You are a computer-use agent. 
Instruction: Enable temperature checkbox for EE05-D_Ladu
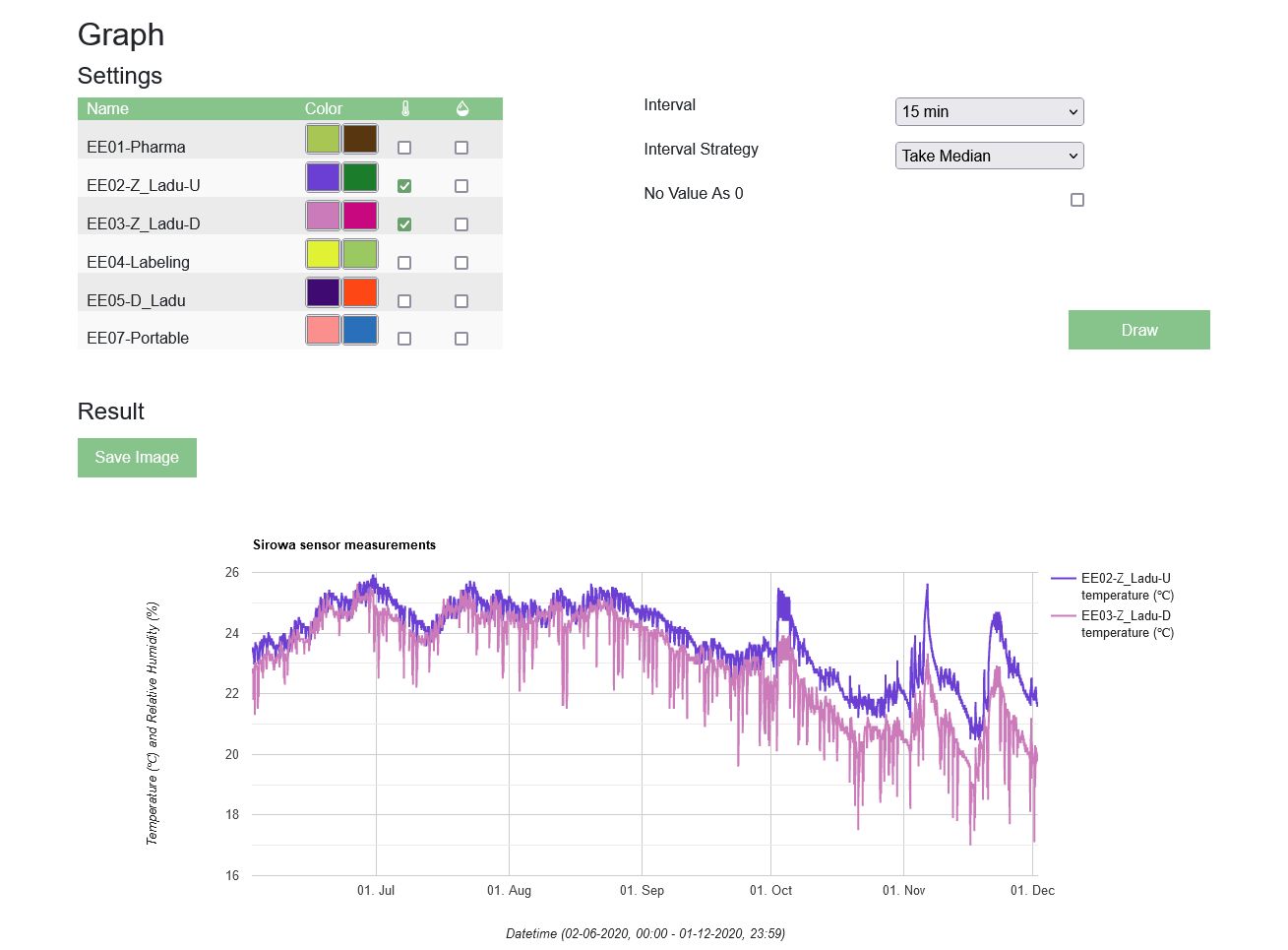[404, 301]
